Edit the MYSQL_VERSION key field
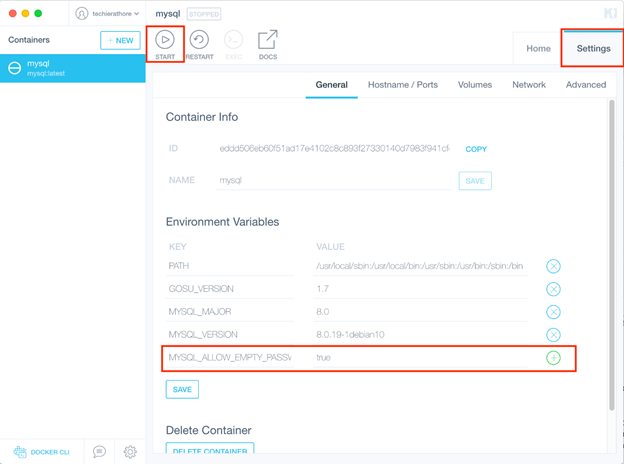The width and height of the screenshot is (624, 464). 230,335
